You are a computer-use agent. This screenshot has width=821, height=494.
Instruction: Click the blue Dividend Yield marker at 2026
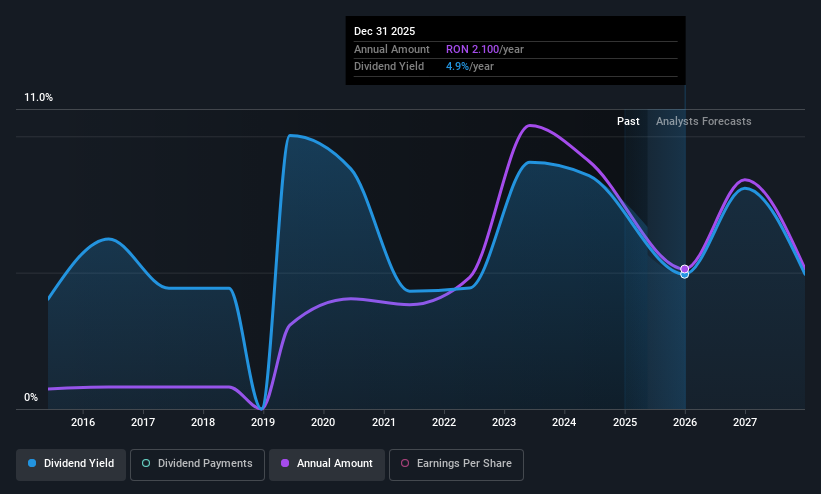tap(684, 275)
